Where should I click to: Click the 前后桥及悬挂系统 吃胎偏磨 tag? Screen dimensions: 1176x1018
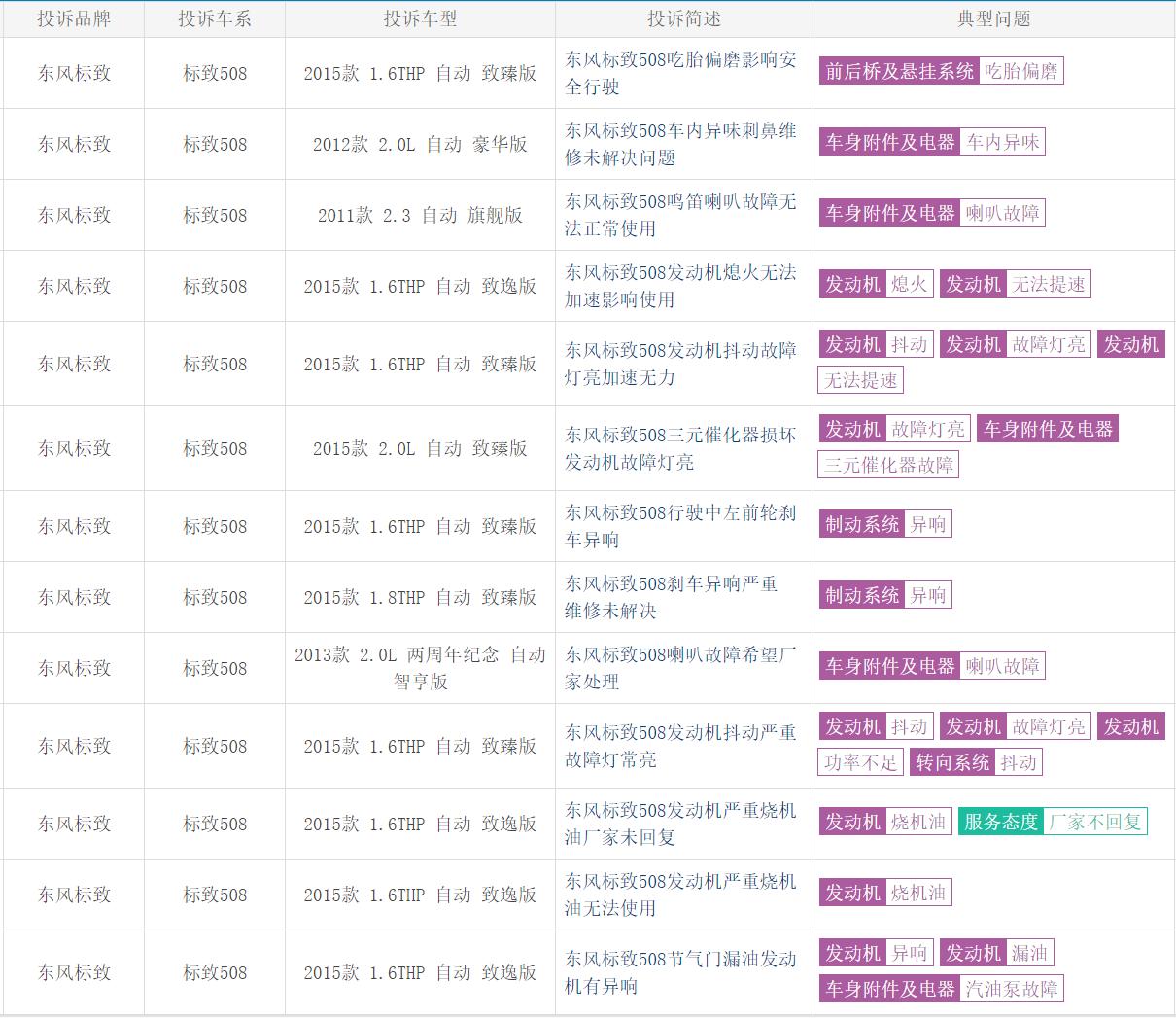click(941, 71)
